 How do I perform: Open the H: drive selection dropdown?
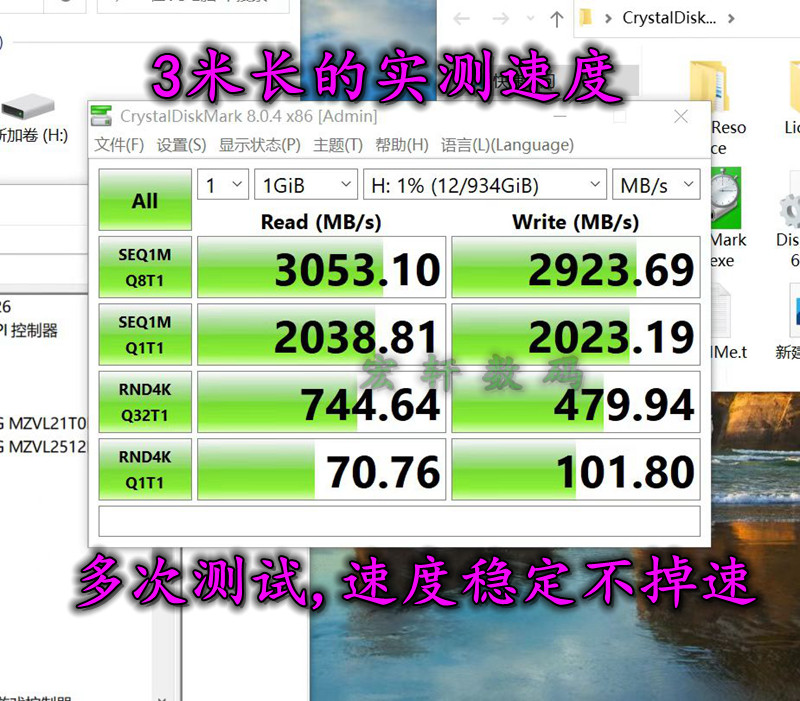pos(485,184)
